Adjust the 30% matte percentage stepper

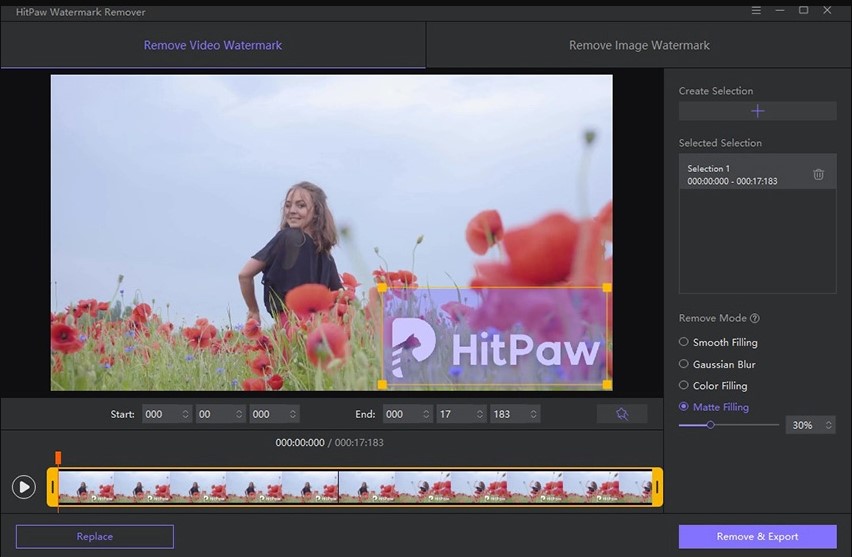pos(828,425)
